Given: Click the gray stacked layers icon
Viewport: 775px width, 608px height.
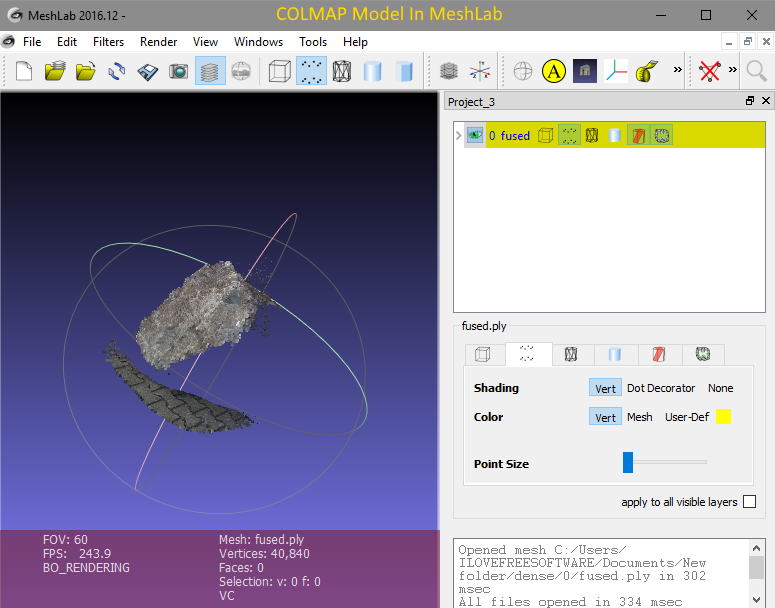Looking at the screenshot, I should point(448,71).
